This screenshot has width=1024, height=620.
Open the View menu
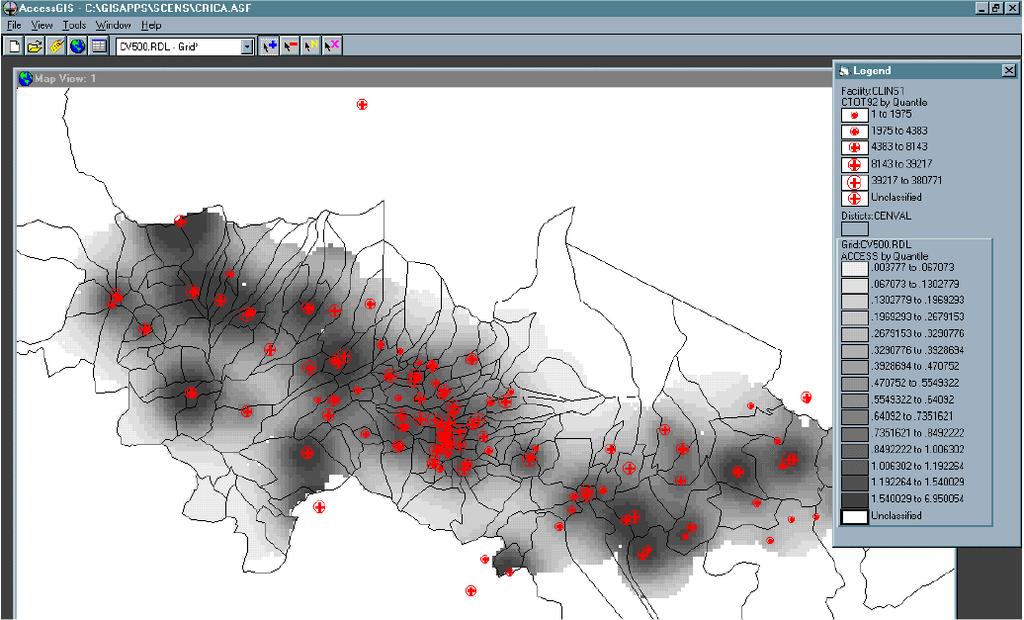click(42, 25)
